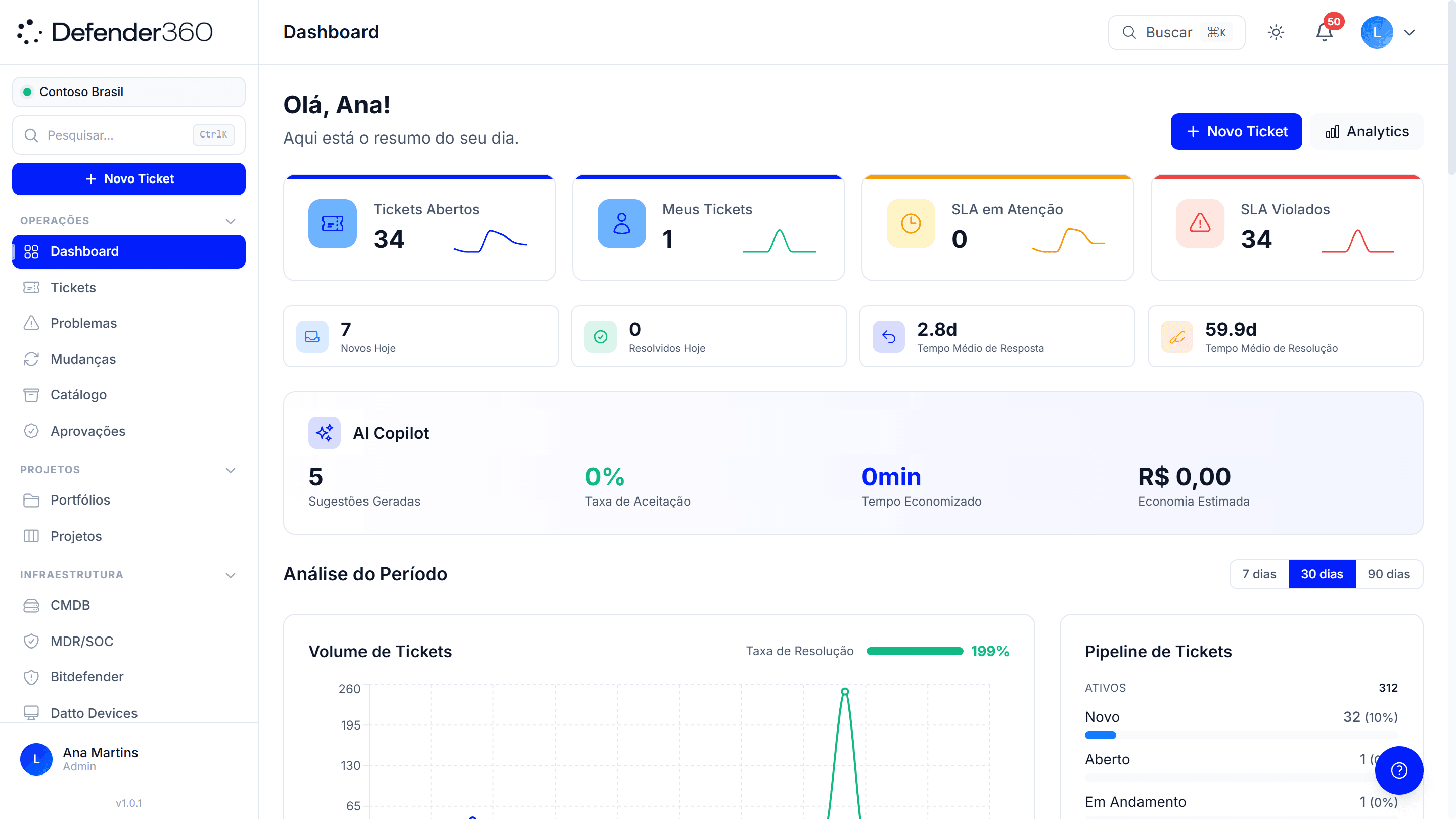1456x819 pixels.
Task: Open the floating help question-mark button
Action: 1399,770
